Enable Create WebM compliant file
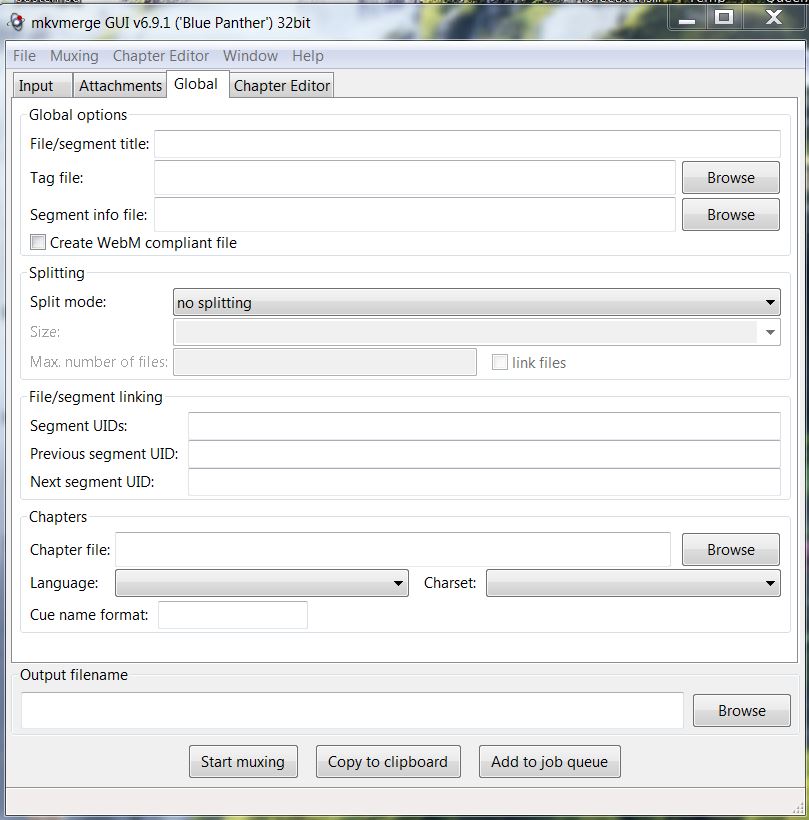This screenshot has height=820, width=809. point(38,242)
